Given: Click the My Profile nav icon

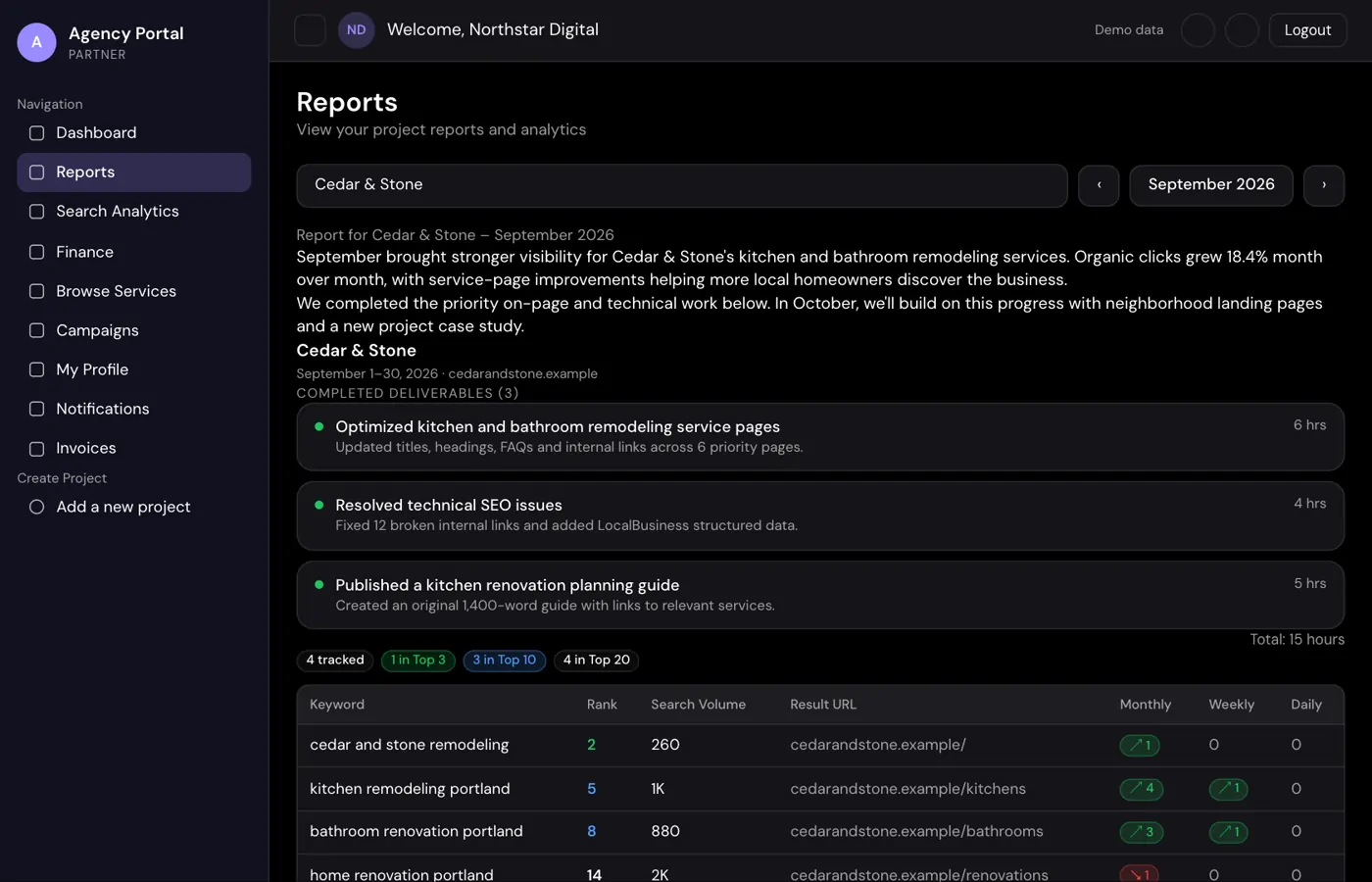Looking at the screenshot, I should 36,369.
